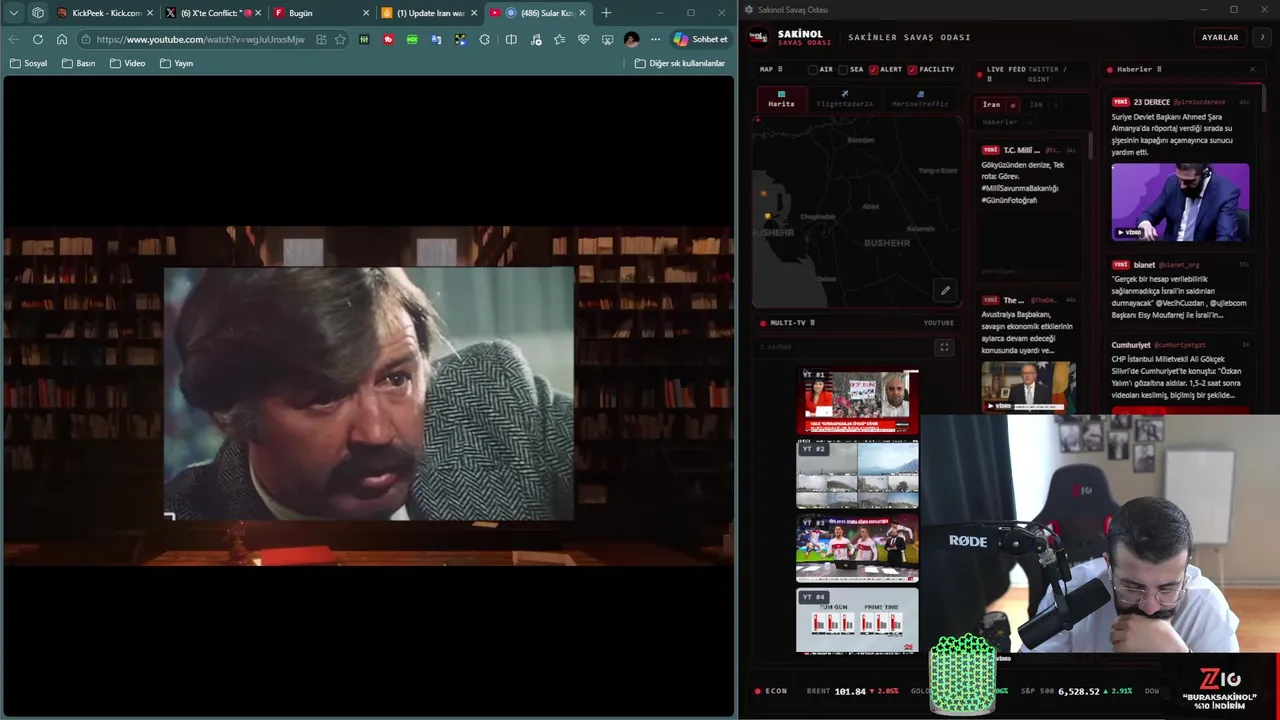This screenshot has width=1280, height=720.
Task: Open AYARLAR settings in Sakinol
Action: pos(1220,37)
